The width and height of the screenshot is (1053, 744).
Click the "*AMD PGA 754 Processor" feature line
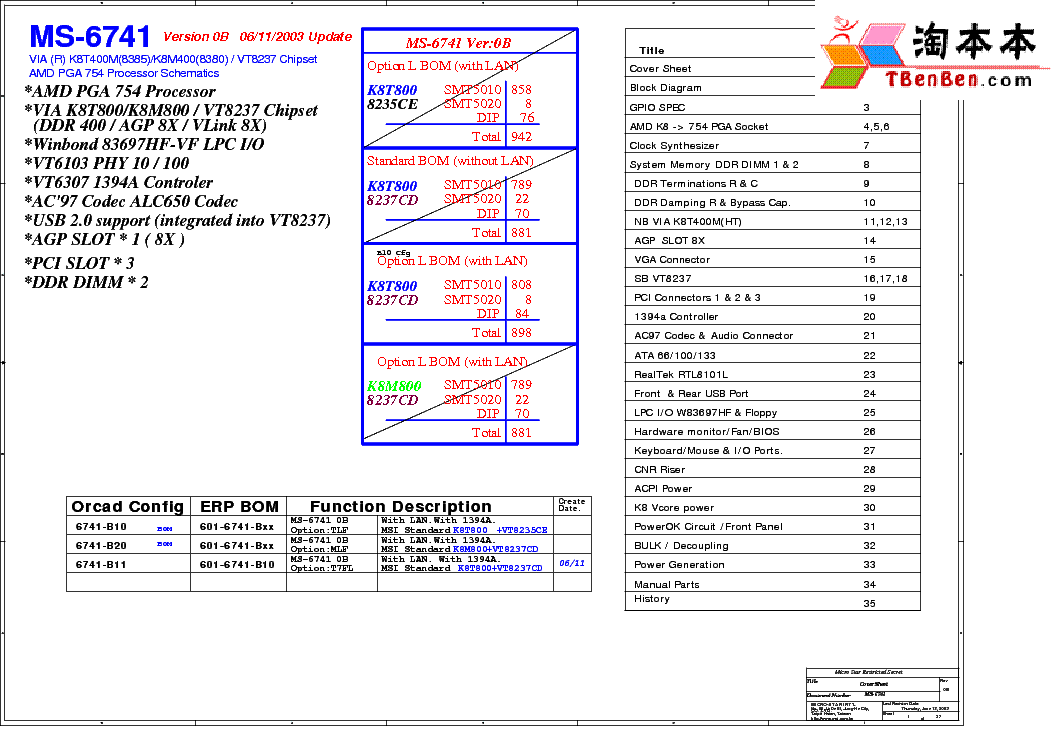point(120,91)
